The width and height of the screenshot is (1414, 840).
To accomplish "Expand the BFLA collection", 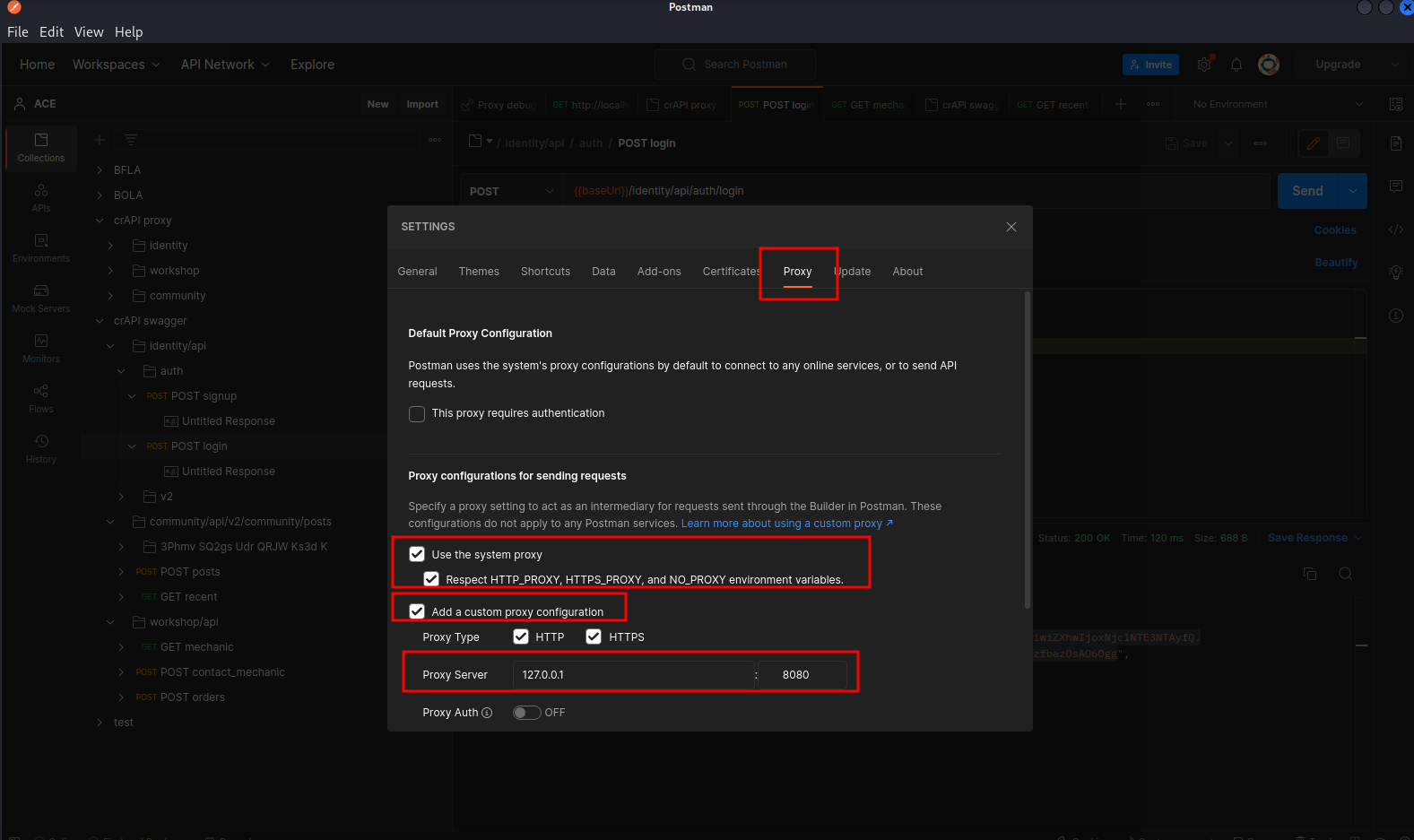I will coord(100,170).
